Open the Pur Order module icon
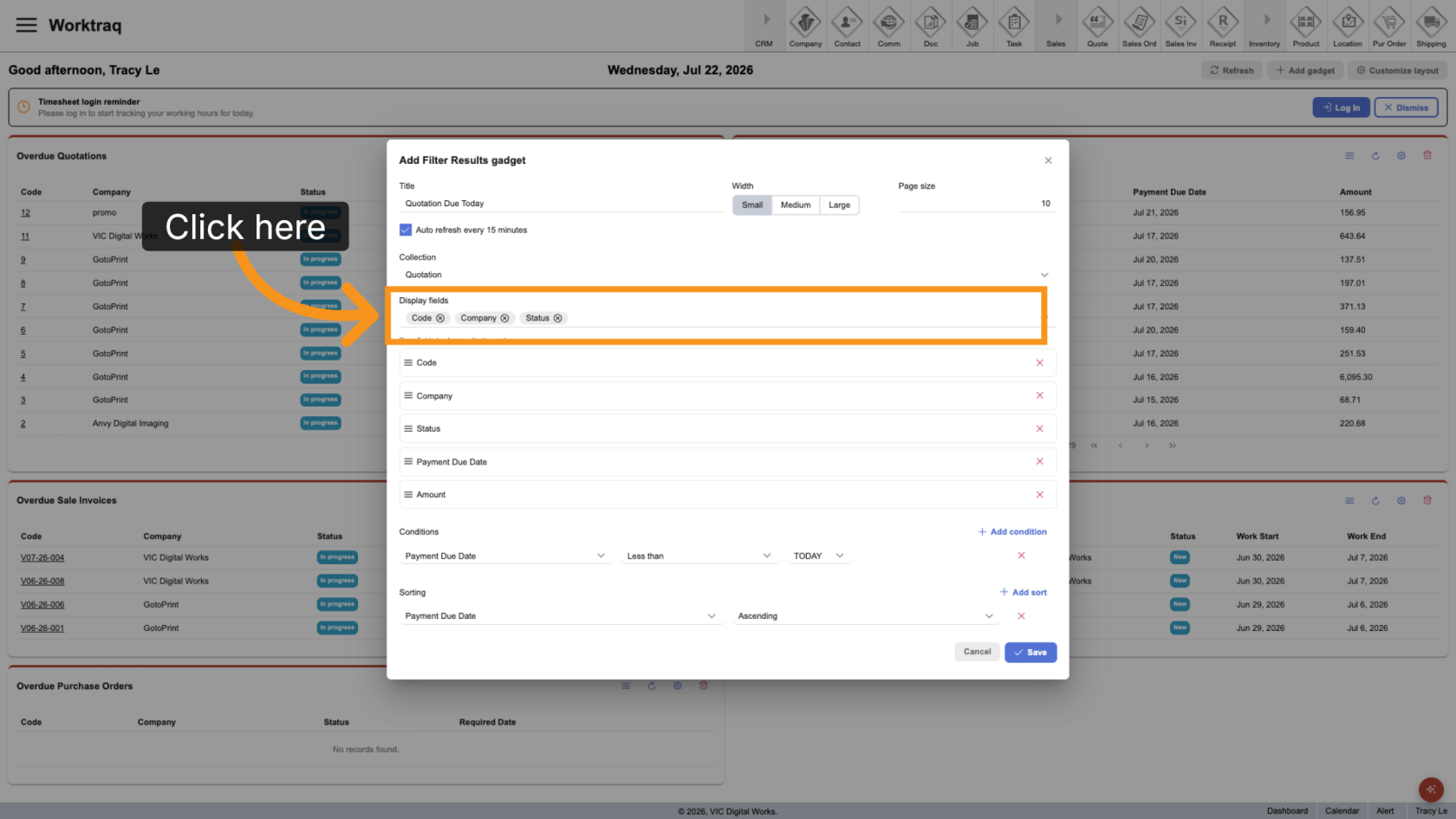Screen dimensions: 1456x819 coord(1389,27)
